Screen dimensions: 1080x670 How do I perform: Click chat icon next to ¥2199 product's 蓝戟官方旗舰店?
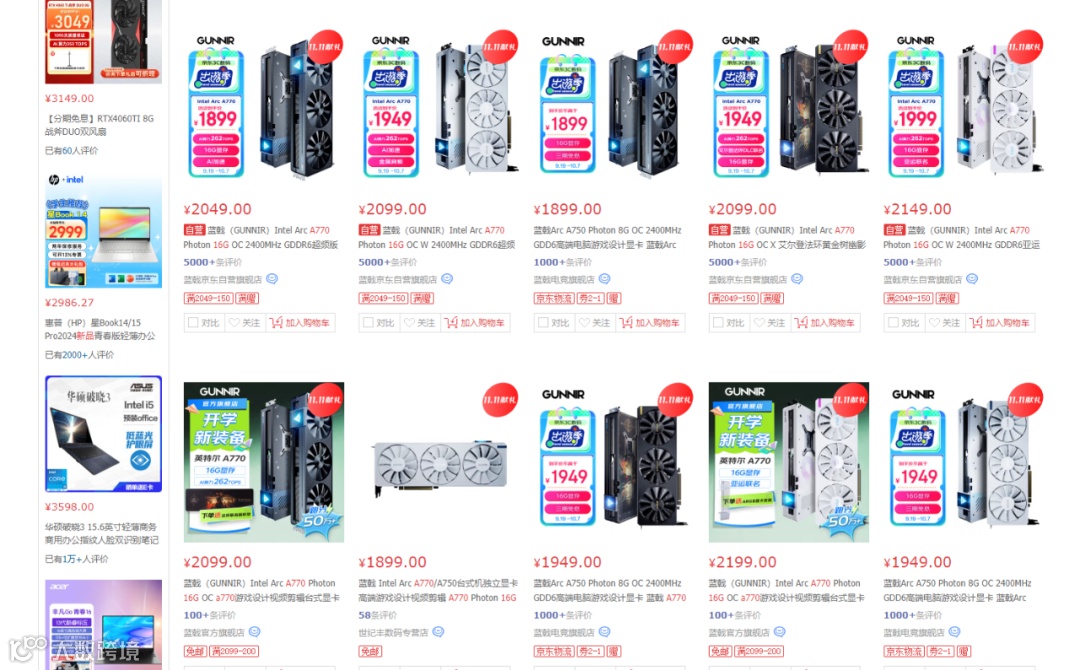click(779, 632)
